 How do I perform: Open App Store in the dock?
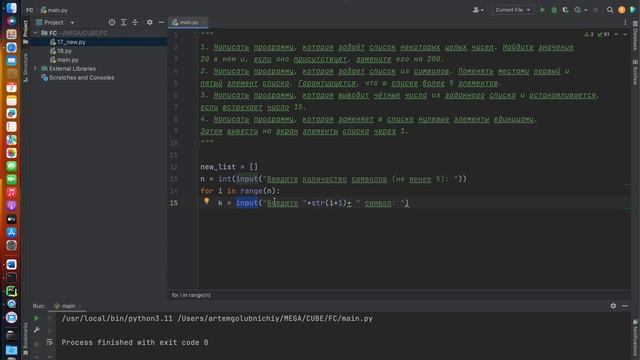click(x=11, y=232)
